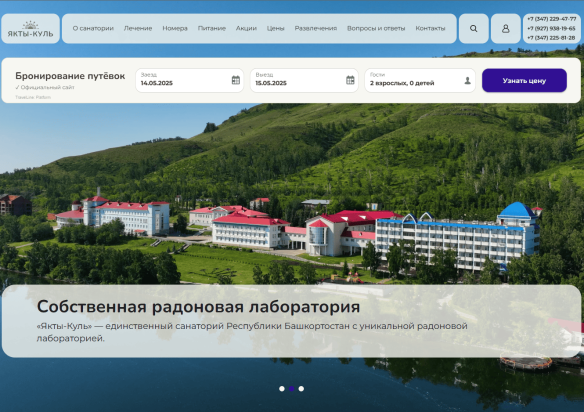Click the Официальный сайт label
The width and height of the screenshot is (584, 412).
click(x=45, y=87)
